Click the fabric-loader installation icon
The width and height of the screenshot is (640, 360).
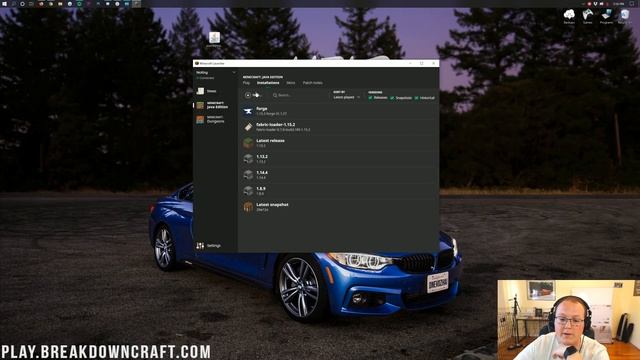click(x=248, y=127)
